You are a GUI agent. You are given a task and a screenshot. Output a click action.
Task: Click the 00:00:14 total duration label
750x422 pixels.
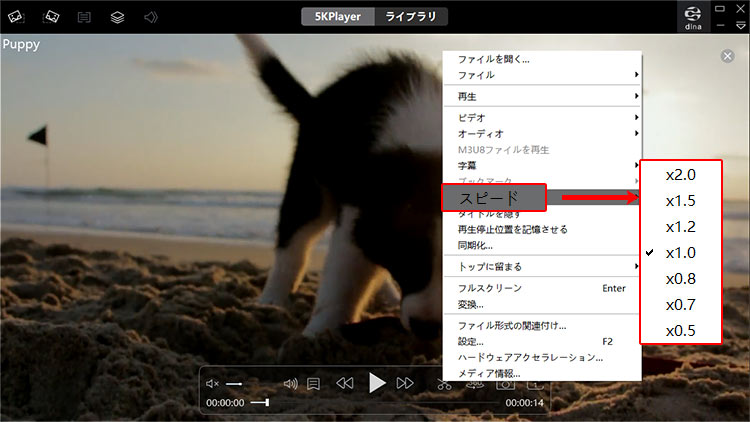[524, 403]
